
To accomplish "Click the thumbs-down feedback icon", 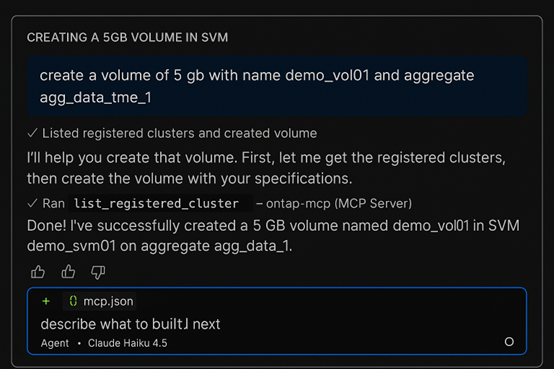I will pos(98,272).
